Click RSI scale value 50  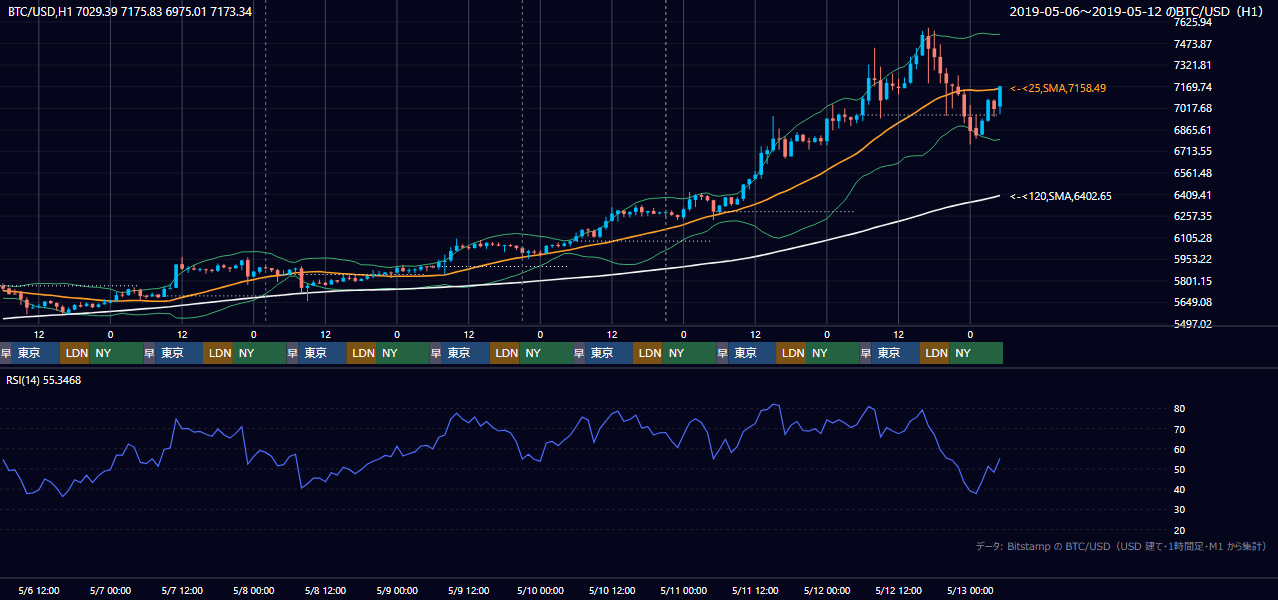(1180, 469)
